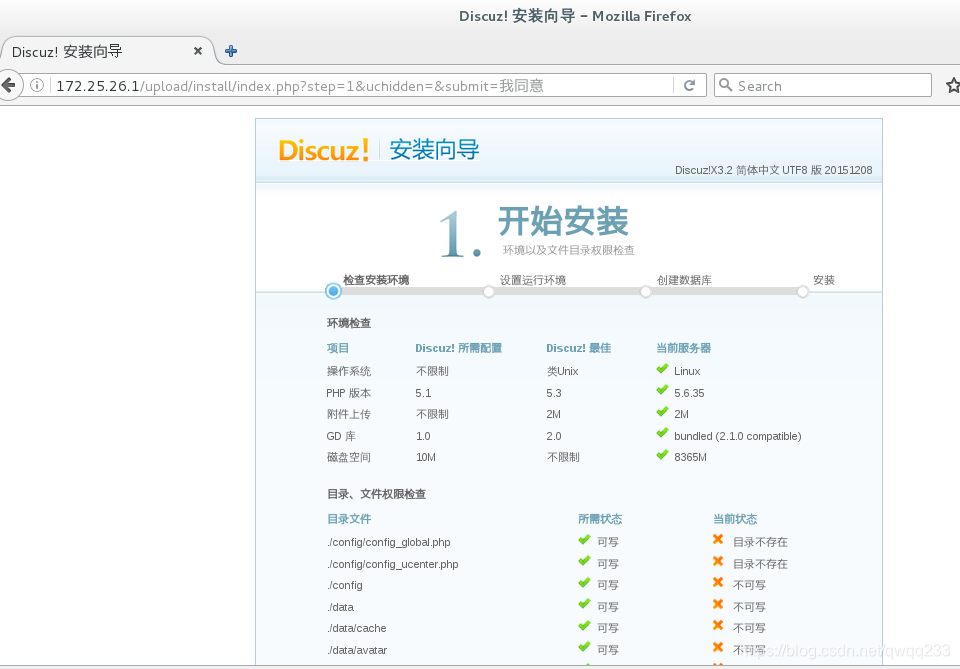
Task: Click the 10M required disk value
Action: 426,457
